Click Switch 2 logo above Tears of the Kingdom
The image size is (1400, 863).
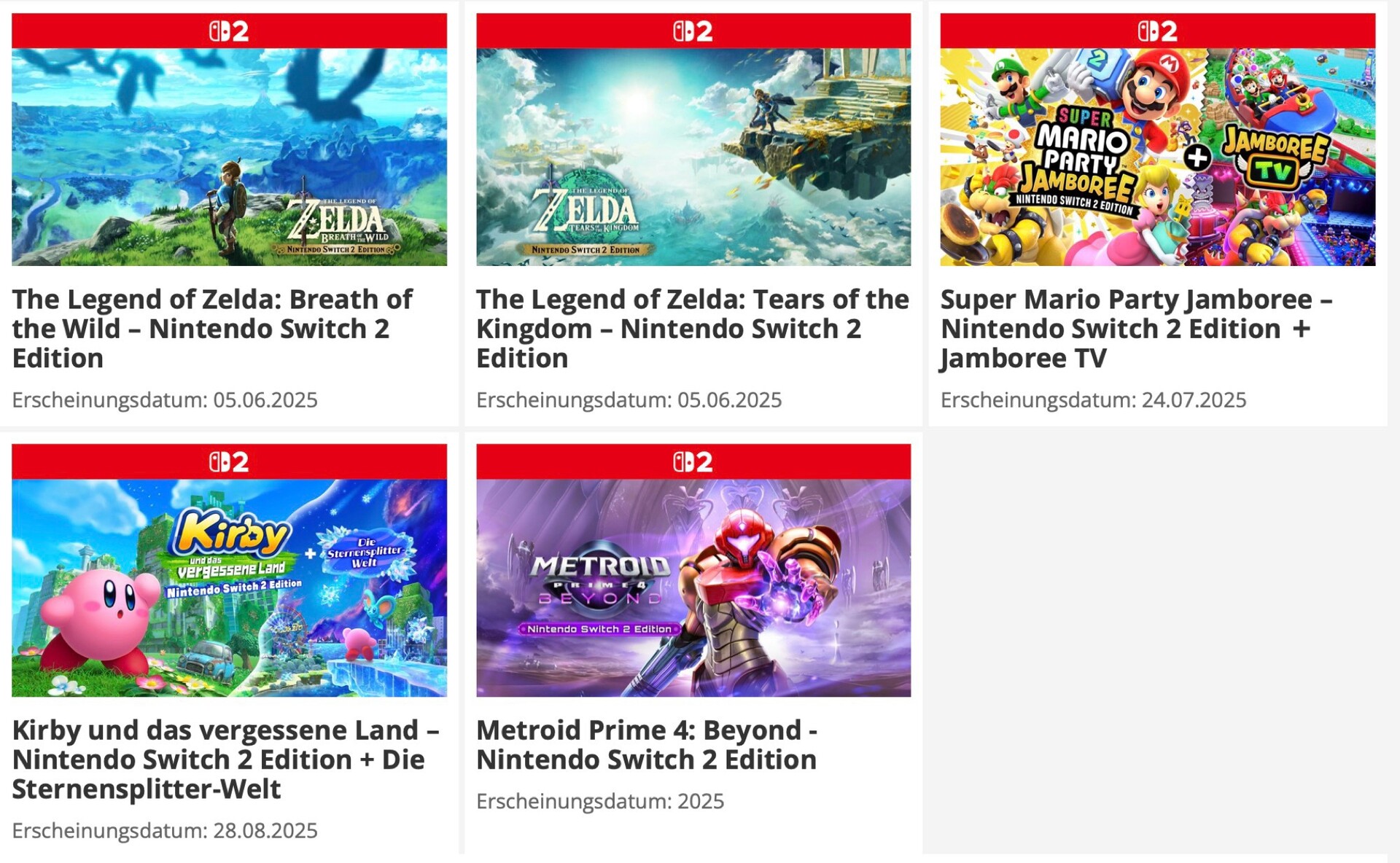tap(693, 31)
